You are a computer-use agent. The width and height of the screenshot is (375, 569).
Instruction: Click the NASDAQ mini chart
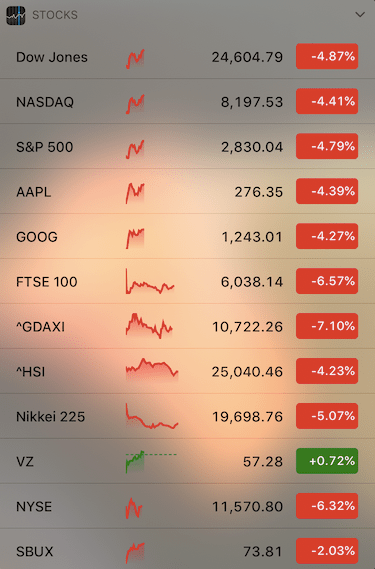[135, 104]
